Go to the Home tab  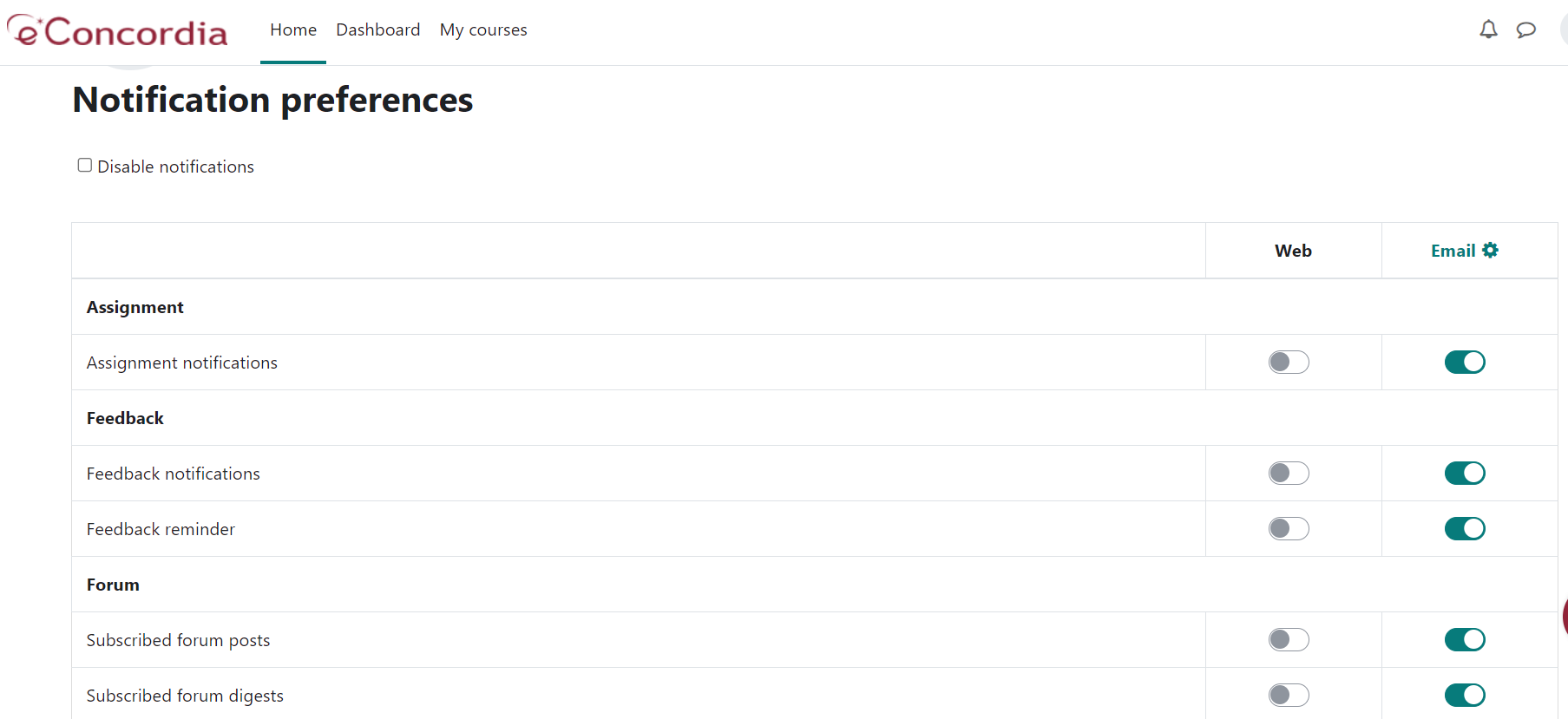pos(293,30)
